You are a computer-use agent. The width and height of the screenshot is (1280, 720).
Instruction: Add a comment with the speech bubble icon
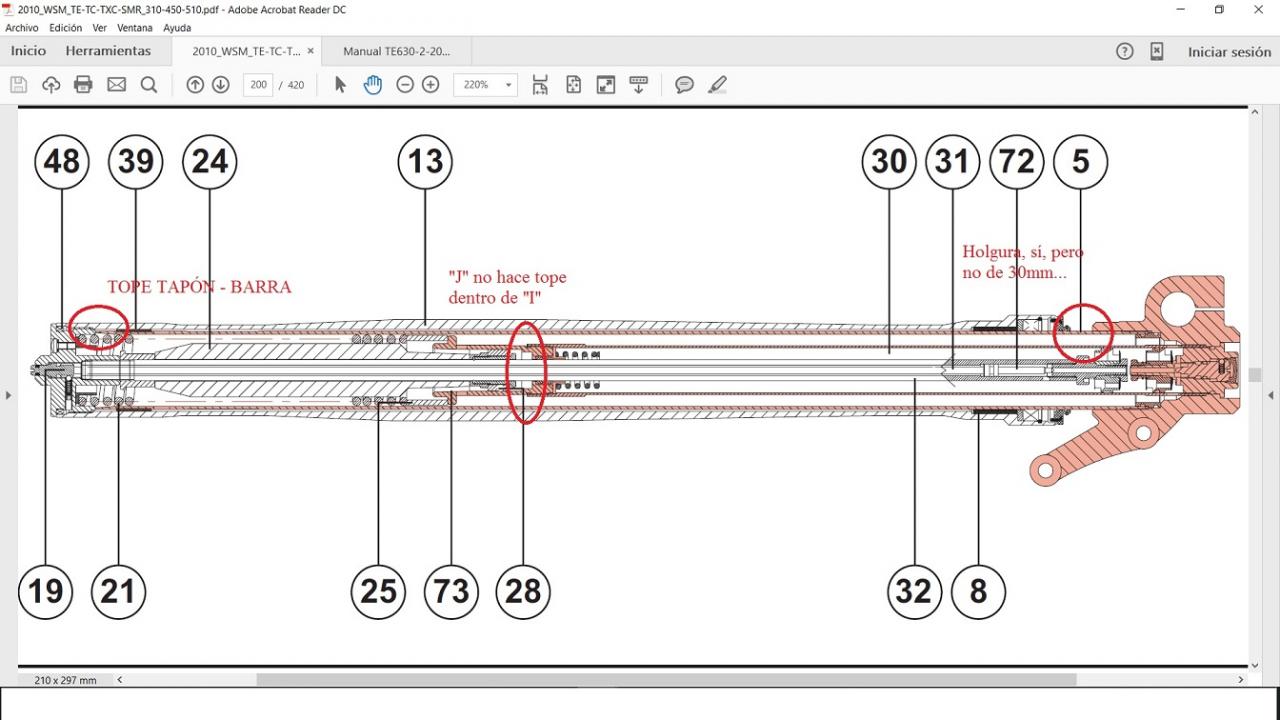pyautogui.click(x=684, y=85)
